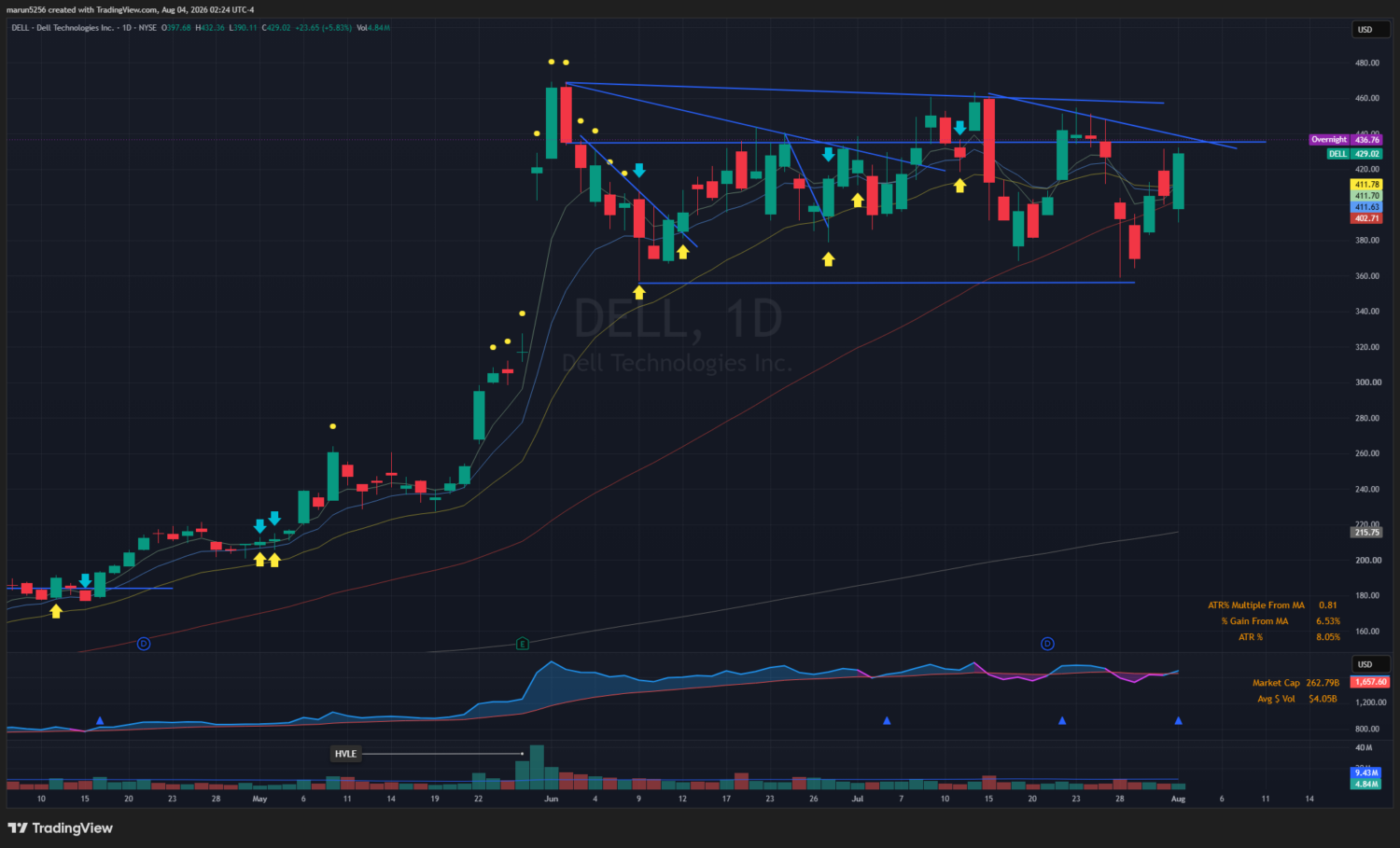Click the 8.05% ATR value
This screenshot has width=1400, height=848.
point(1328,637)
